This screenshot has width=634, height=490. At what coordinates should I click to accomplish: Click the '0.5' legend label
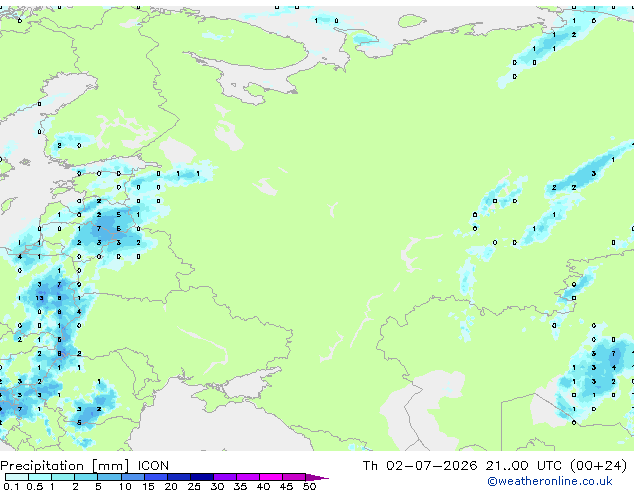coord(34,486)
